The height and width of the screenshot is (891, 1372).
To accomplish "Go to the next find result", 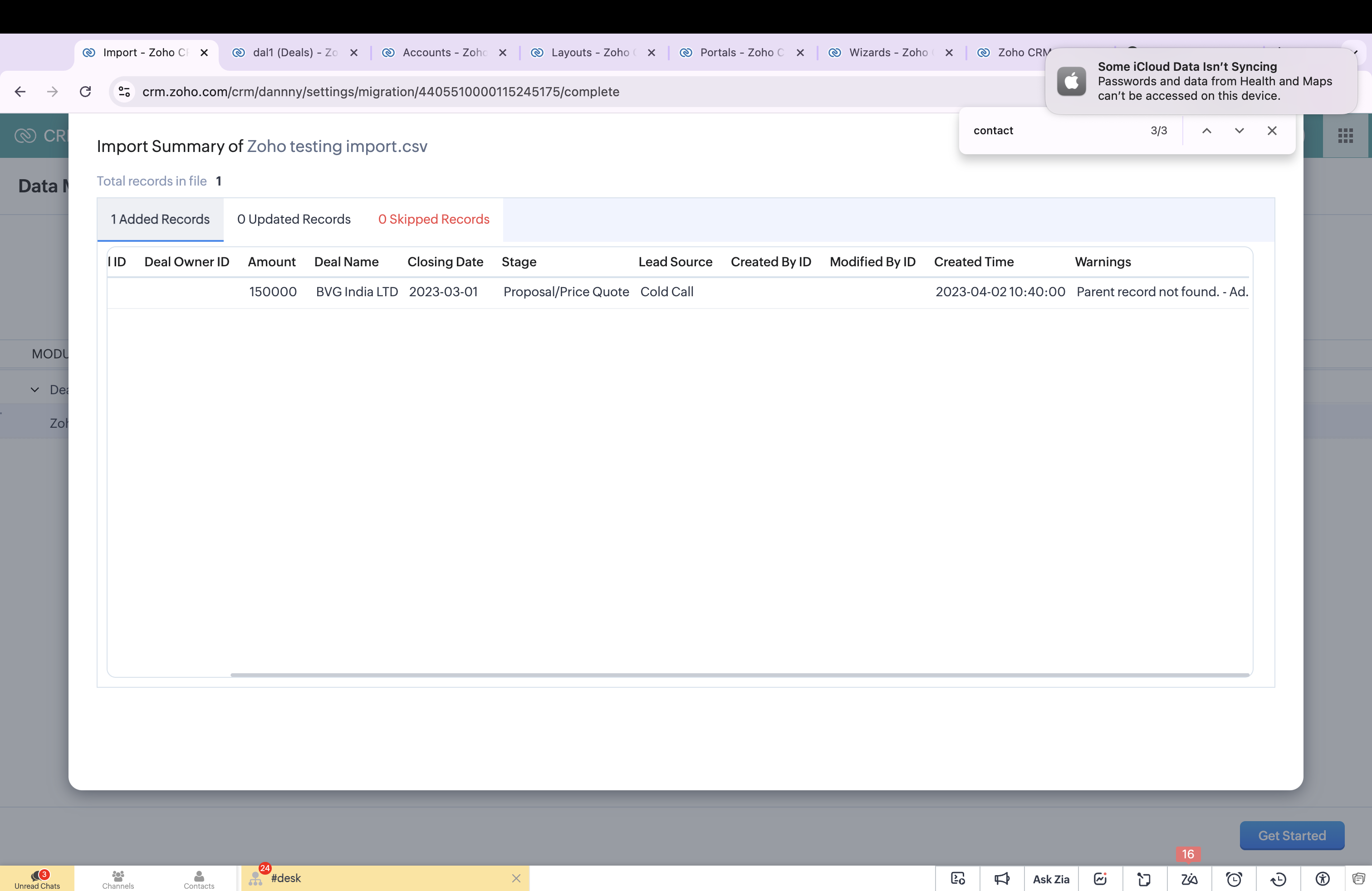I will point(1239,131).
